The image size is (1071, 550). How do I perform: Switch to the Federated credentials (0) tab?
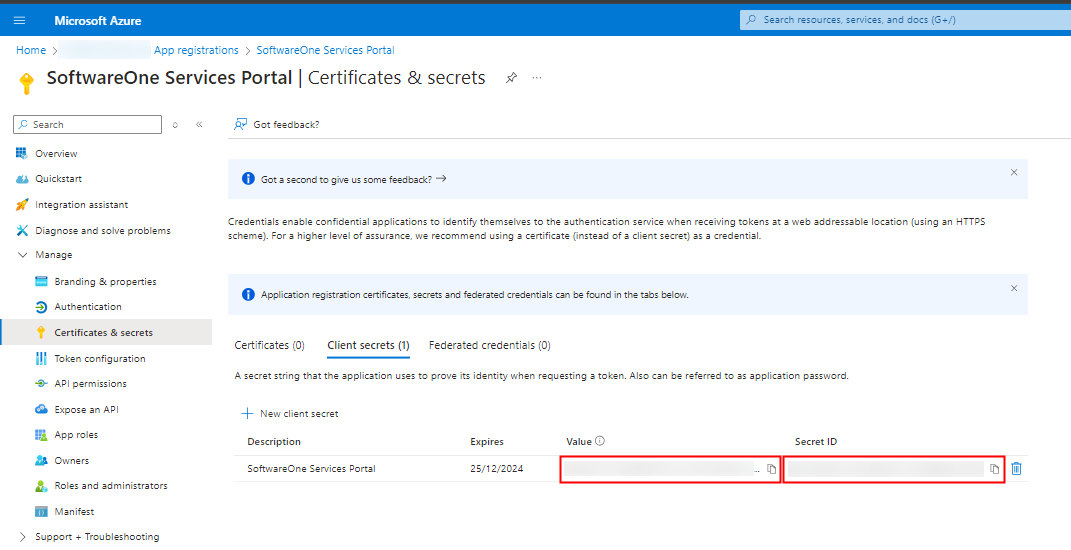tap(489, 345)
